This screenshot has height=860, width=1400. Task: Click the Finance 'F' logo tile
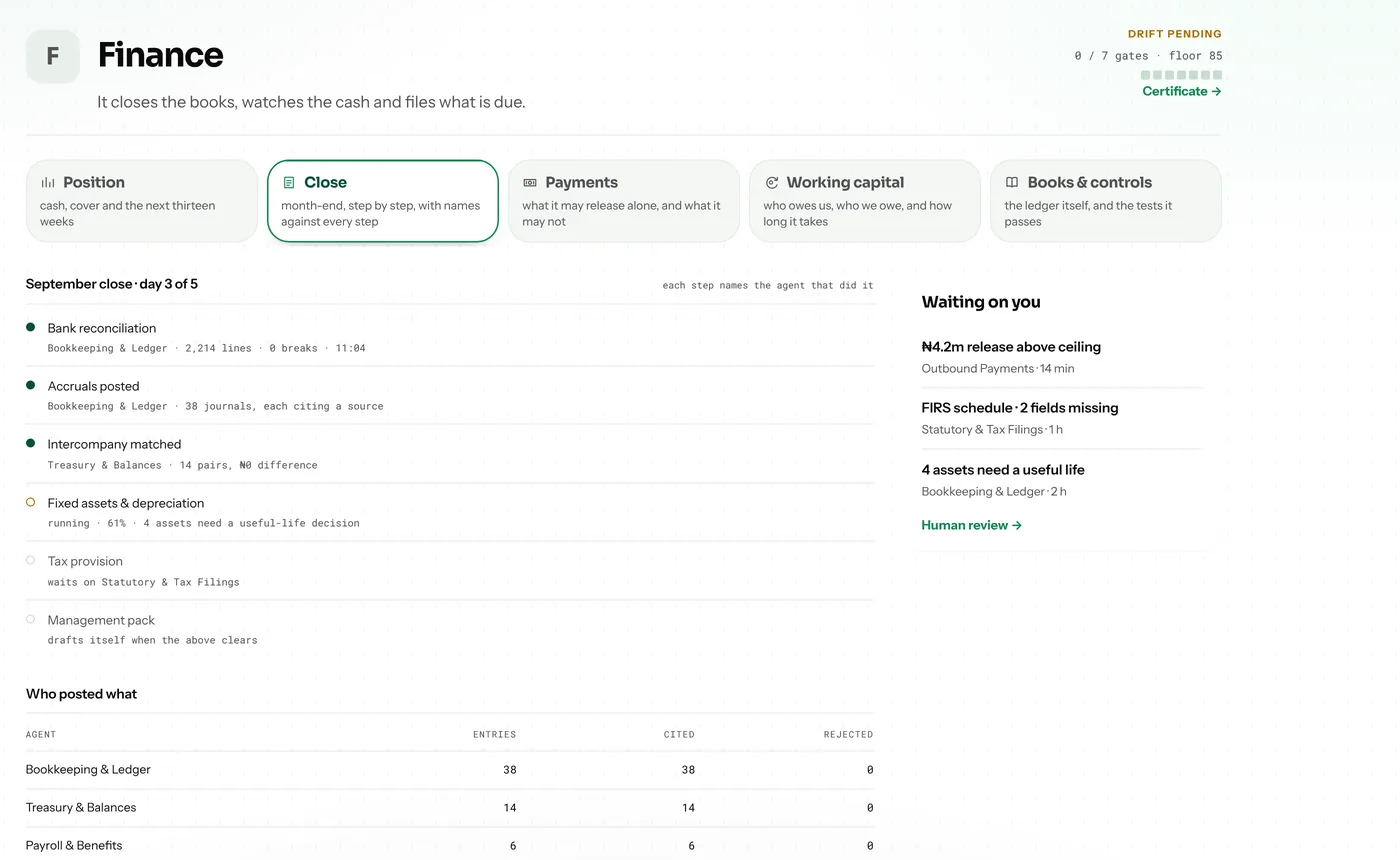[x=53, y=56]
